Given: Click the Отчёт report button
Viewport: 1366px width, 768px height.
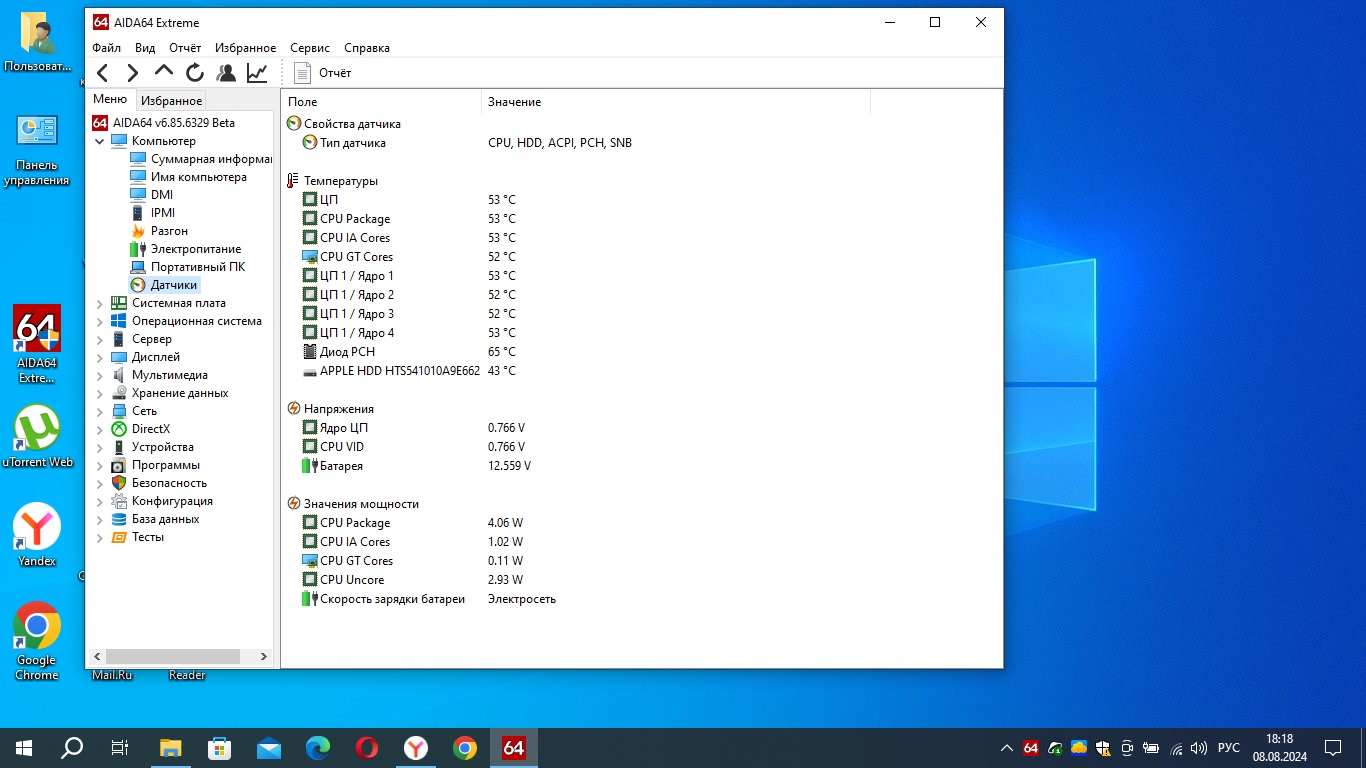Looking at the screenshot, I should (322, 73).
